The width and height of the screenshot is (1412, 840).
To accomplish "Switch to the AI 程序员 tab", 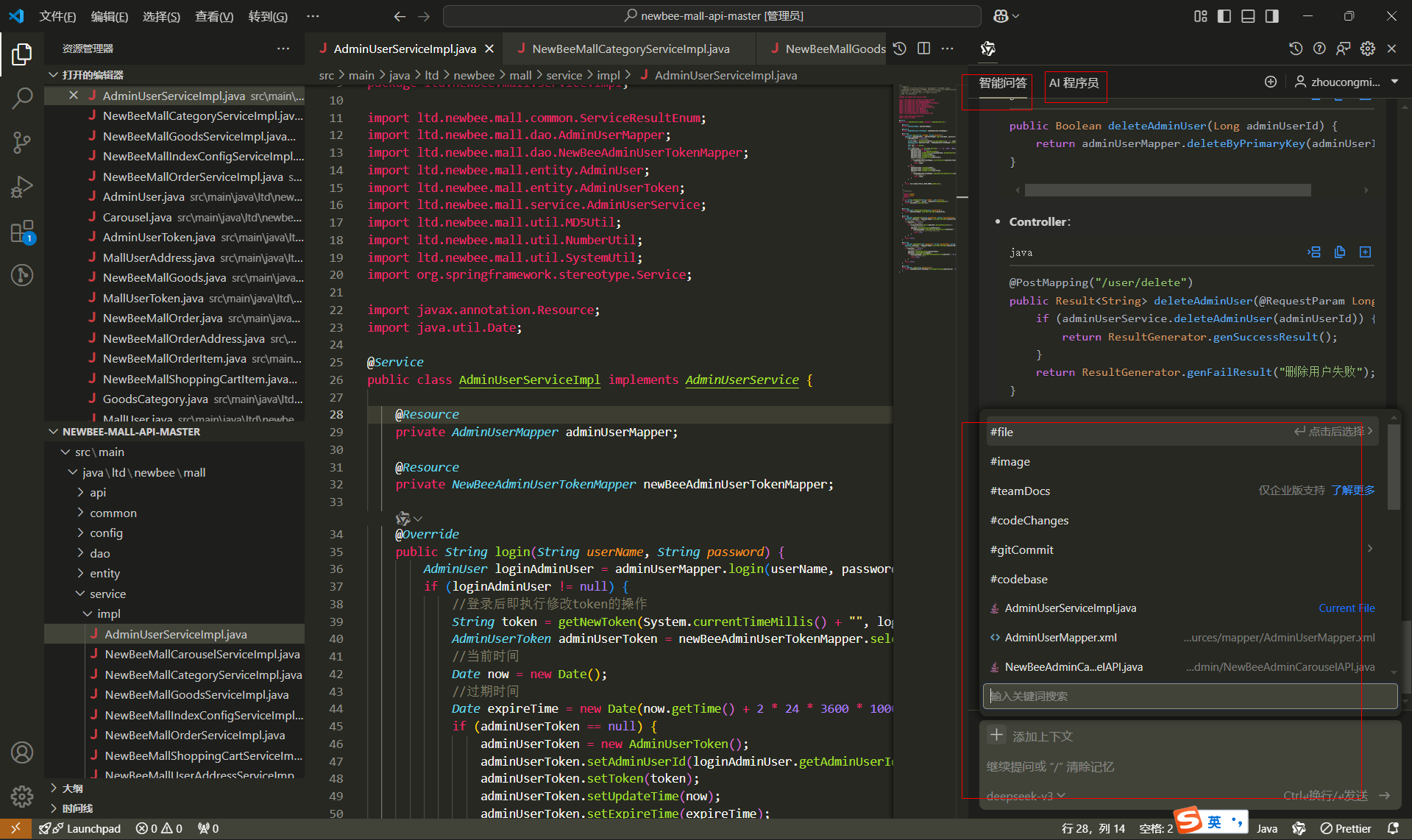I will click(1074, 83).
